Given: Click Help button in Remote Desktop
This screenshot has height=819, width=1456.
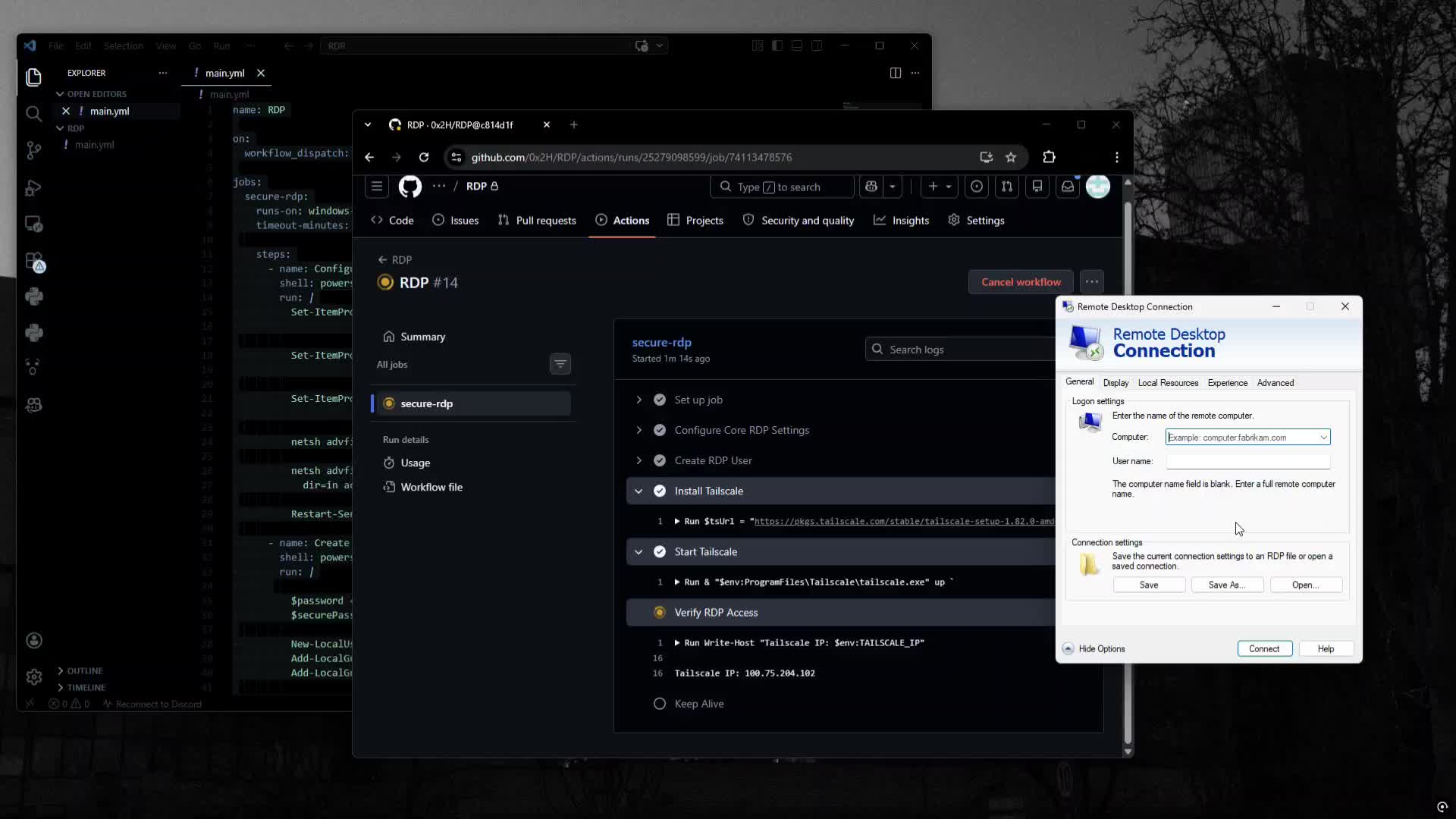Looking at the screenshot, I should [x=1326, y=649].
